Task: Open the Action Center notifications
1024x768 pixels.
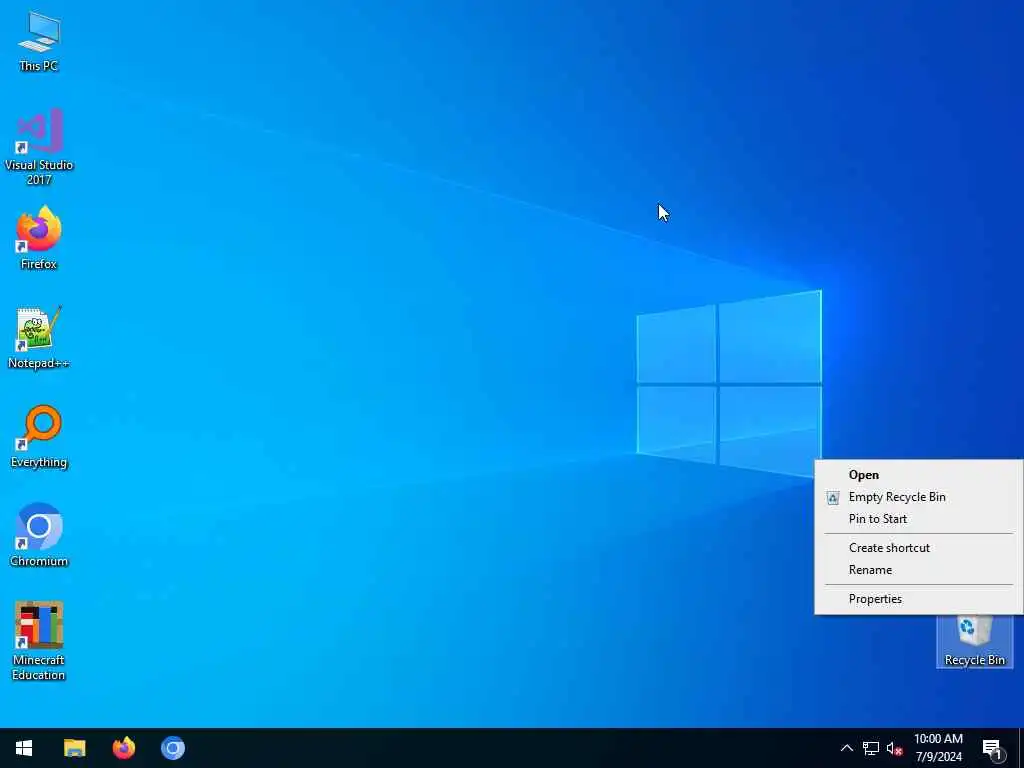Action: click(x=993, y=748)
